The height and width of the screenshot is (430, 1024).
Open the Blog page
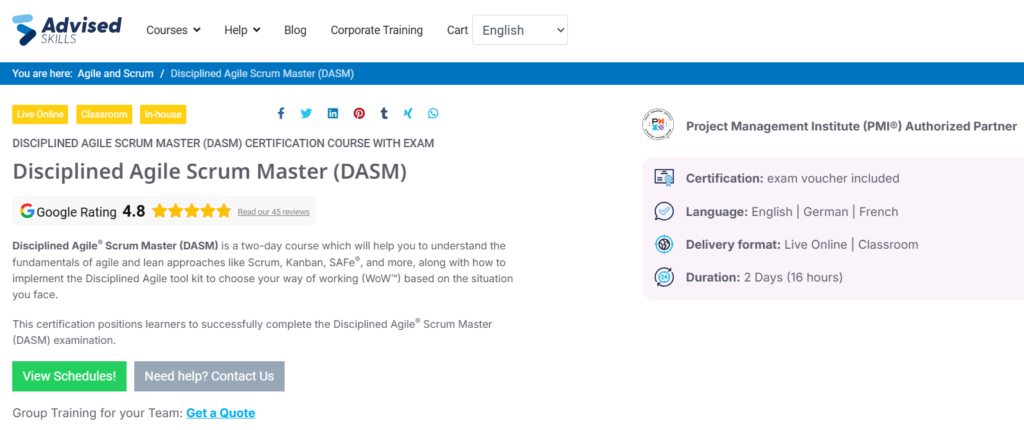click(x=295, y=30)
